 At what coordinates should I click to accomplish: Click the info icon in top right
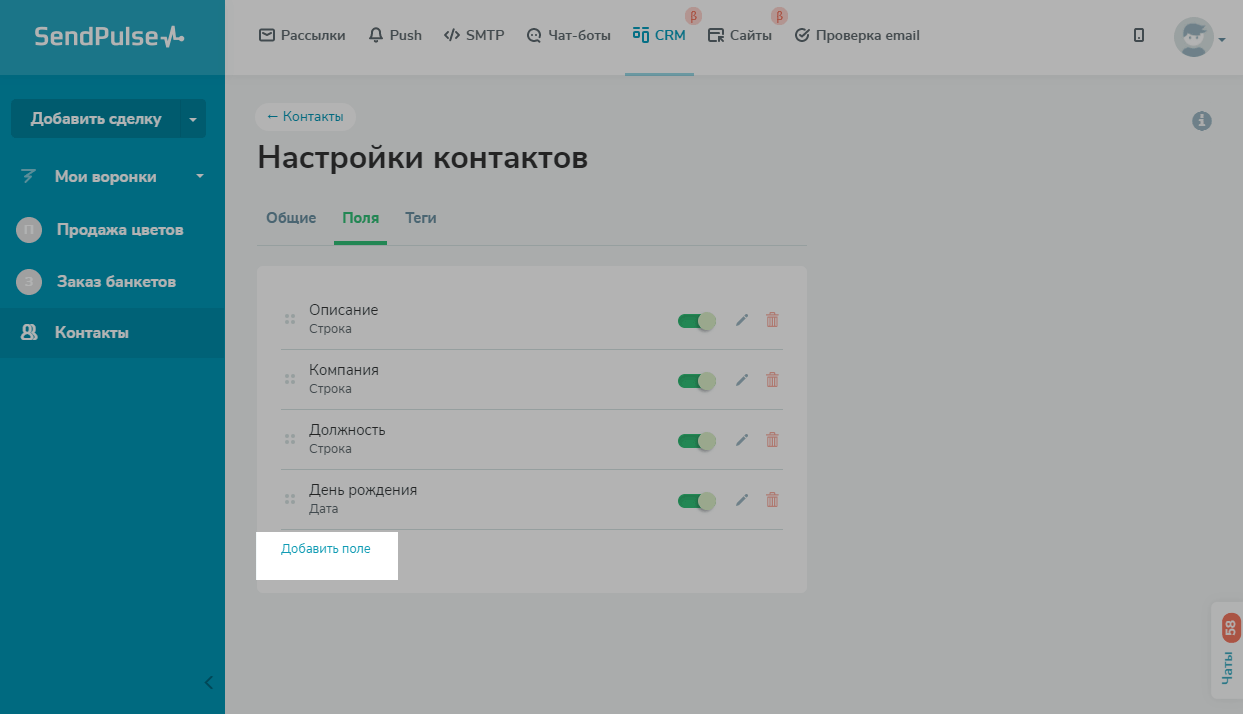click(x=1202, y=121)
